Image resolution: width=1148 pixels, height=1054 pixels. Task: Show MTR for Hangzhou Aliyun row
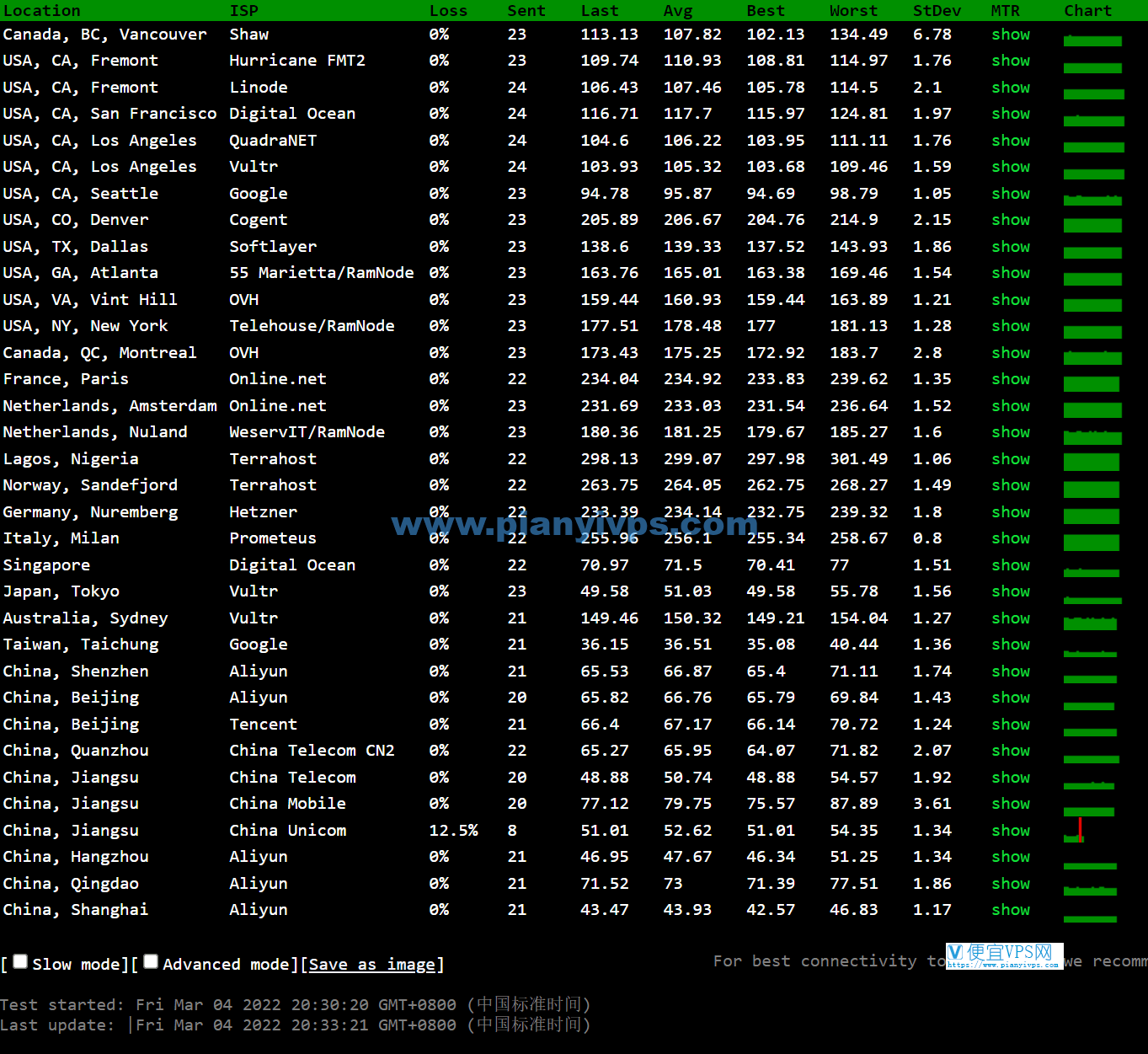[1011, 857]
